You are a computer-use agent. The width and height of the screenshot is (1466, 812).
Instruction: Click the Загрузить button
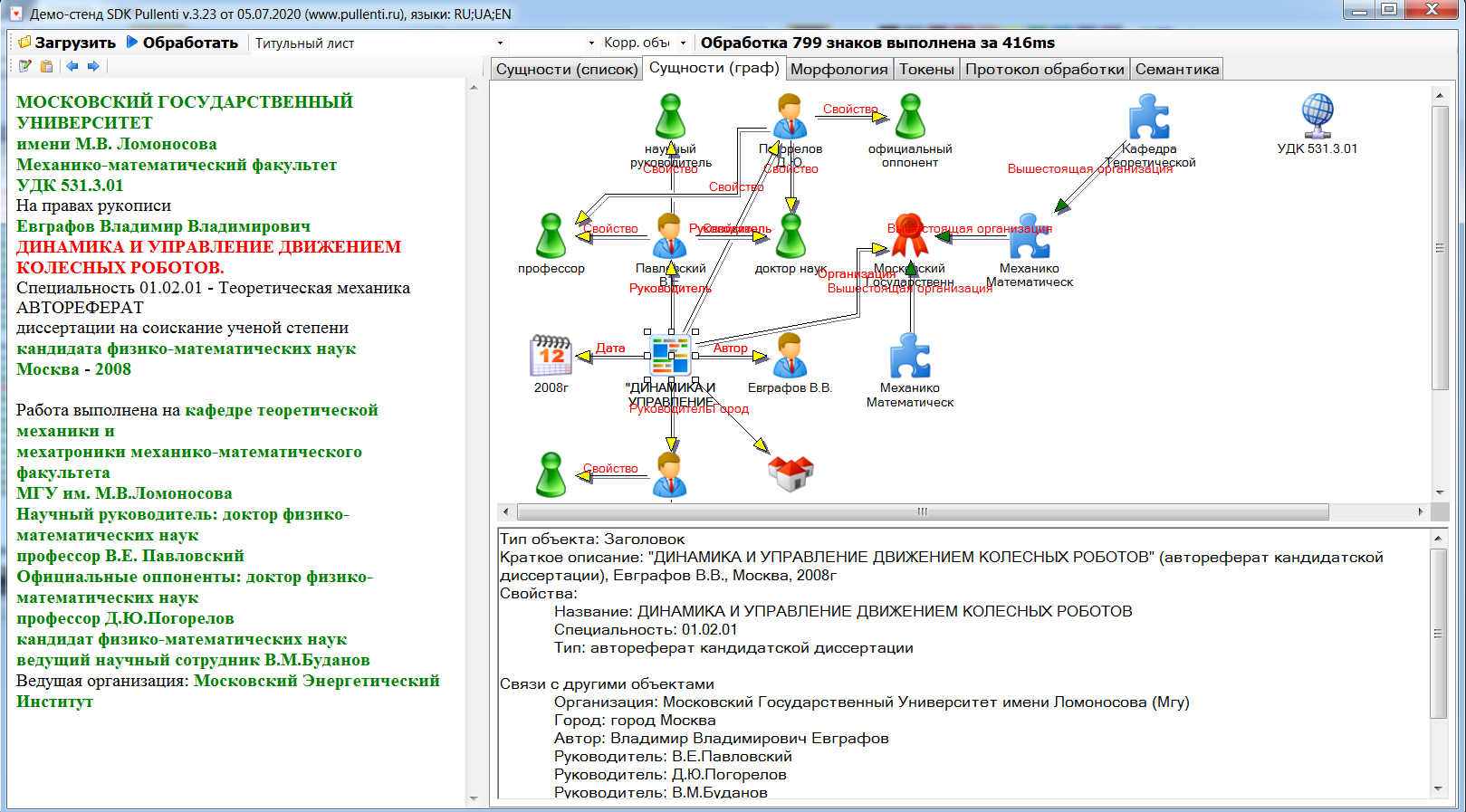(x=67, y=43)
